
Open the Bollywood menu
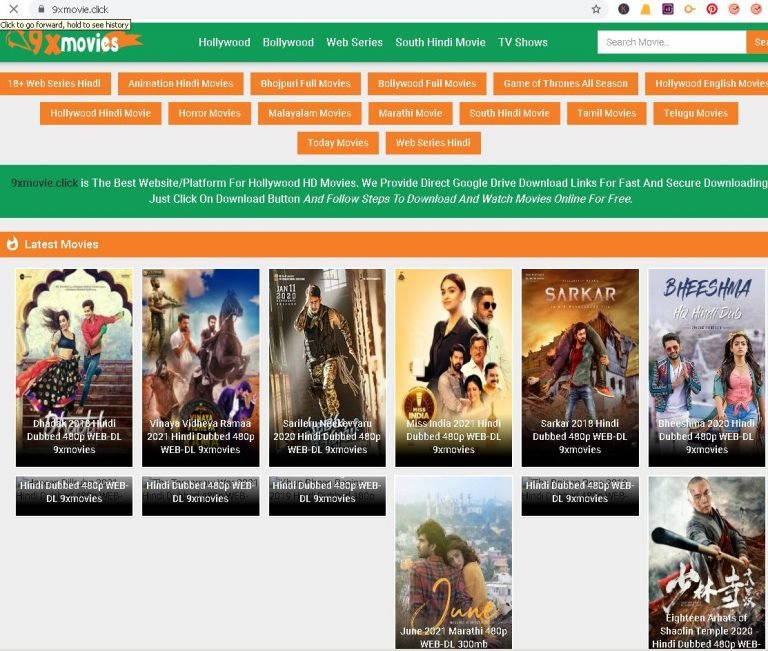[288, 42]
